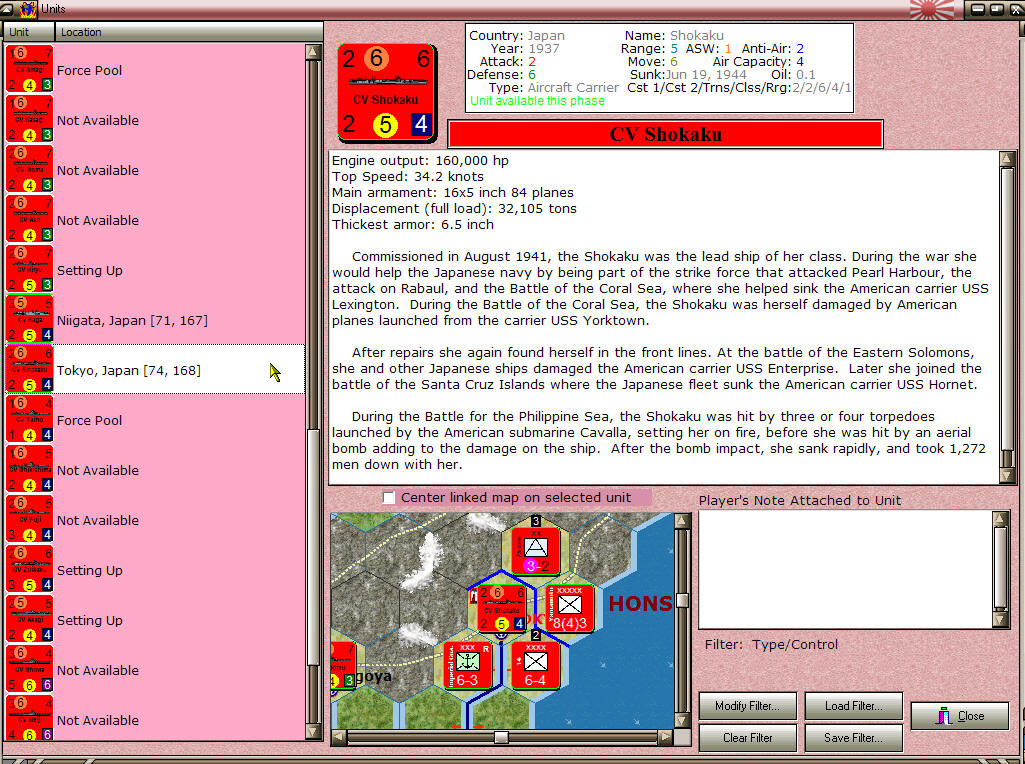Screen dimensions: 1025x764
Task: Click the player's note scrollbar down arrow
Action: click(x=1001, y=619)
